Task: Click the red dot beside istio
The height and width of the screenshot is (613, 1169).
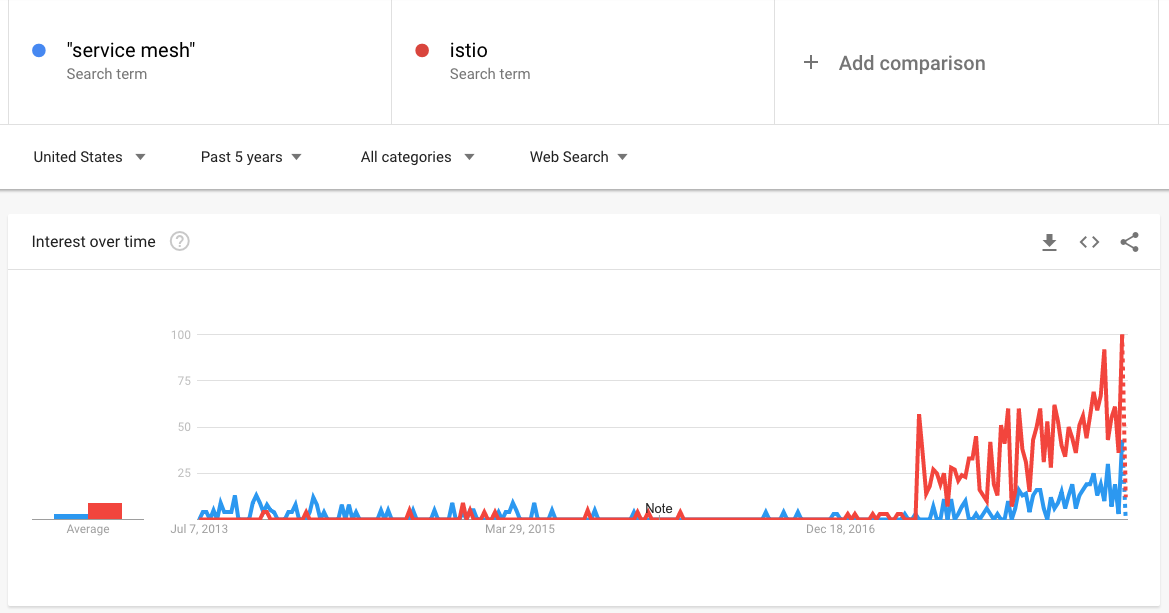Action: click(422, 51)
